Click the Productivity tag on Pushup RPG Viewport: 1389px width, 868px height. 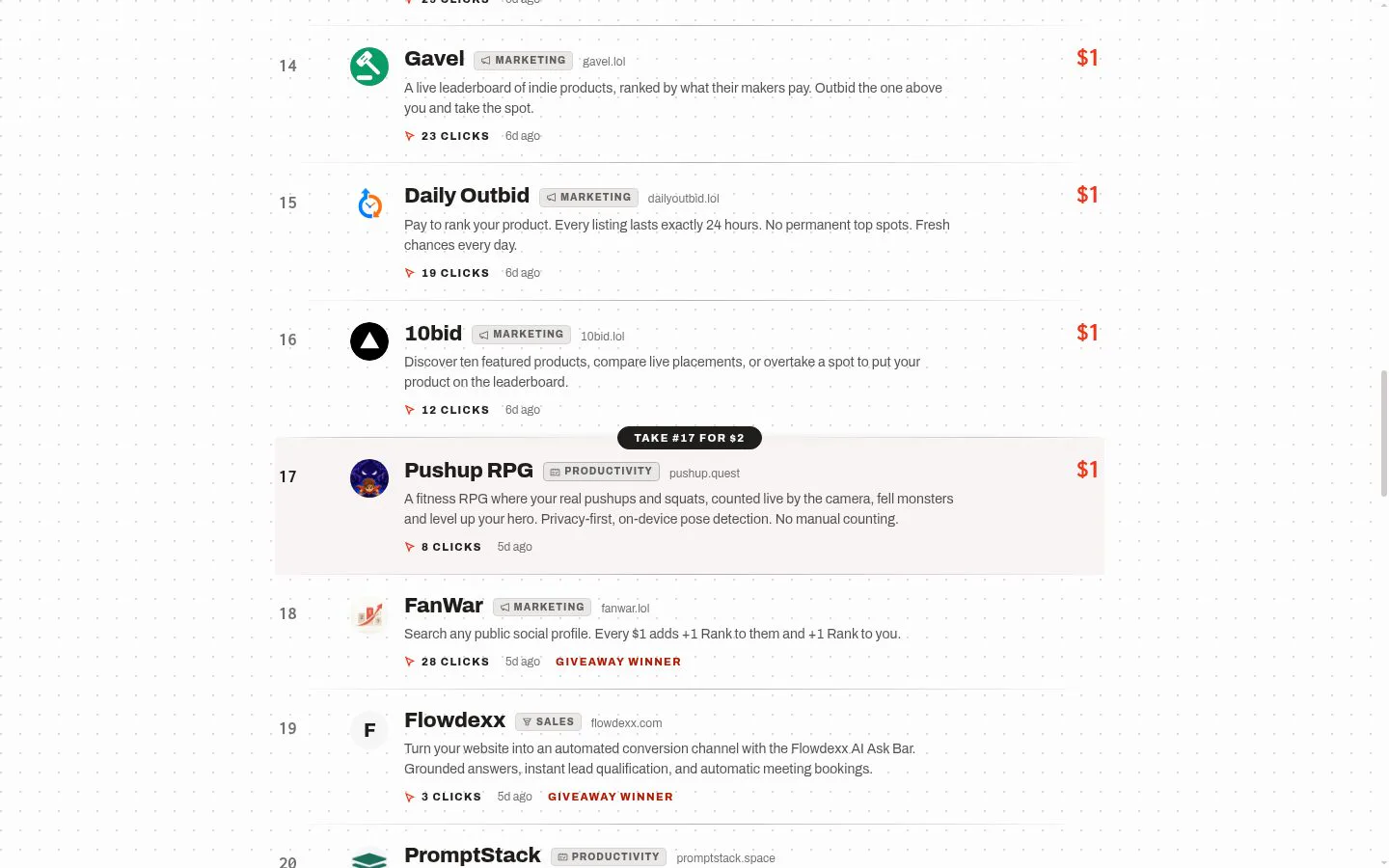(x=602, y=472)
